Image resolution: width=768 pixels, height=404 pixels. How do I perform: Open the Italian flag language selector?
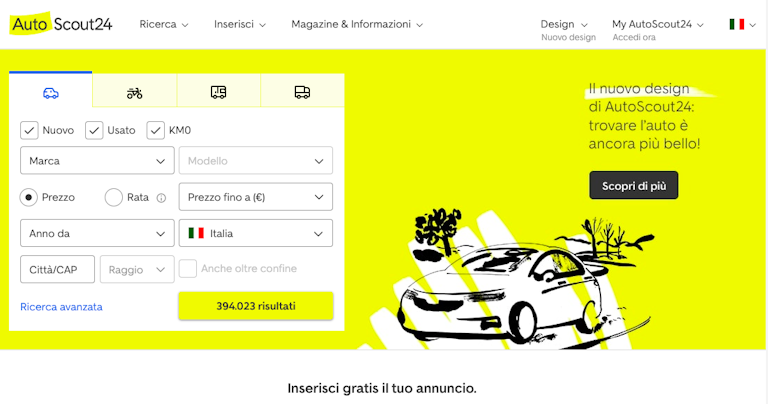click(742, 24)
